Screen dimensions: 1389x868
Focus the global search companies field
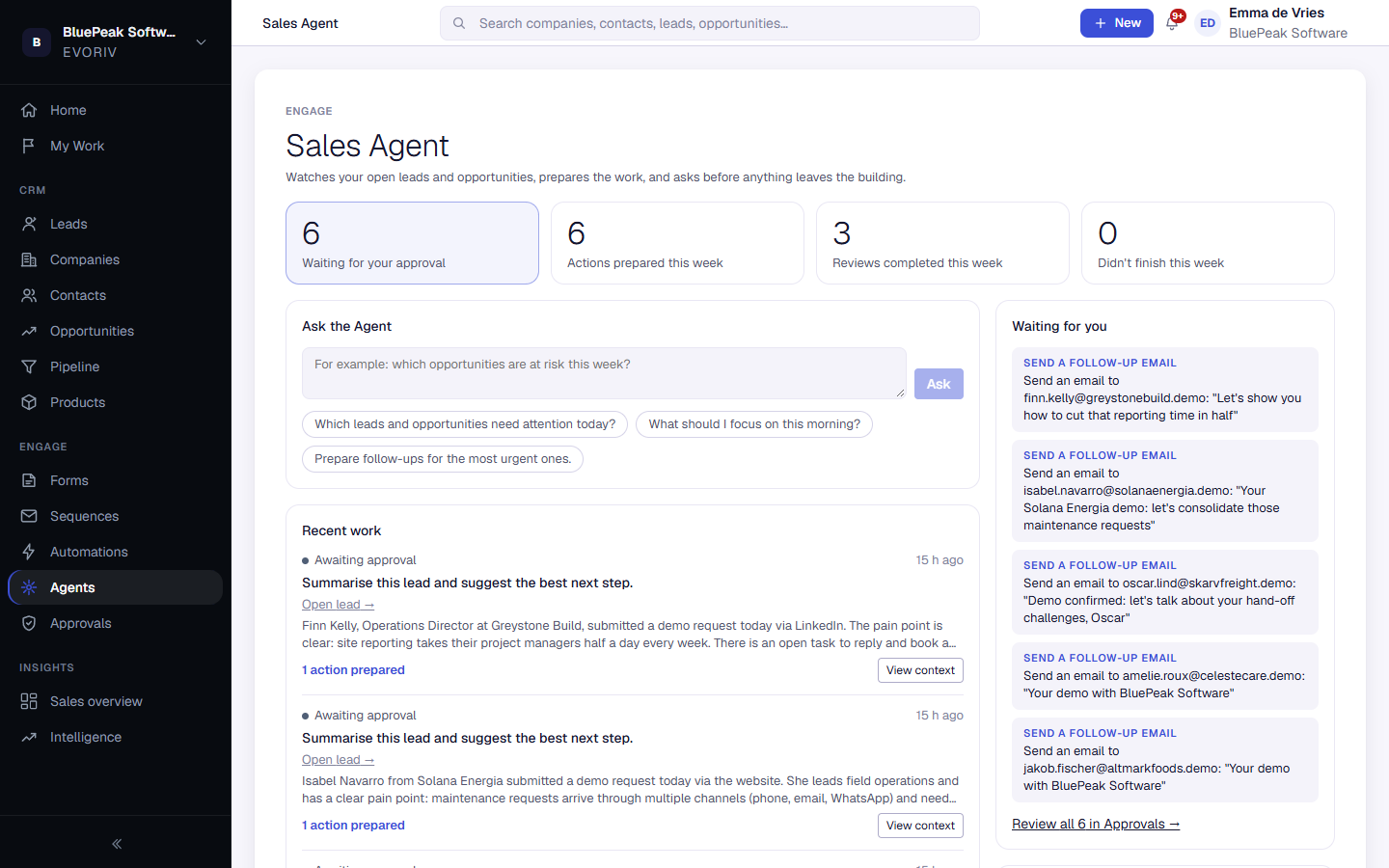coord(710,23)
